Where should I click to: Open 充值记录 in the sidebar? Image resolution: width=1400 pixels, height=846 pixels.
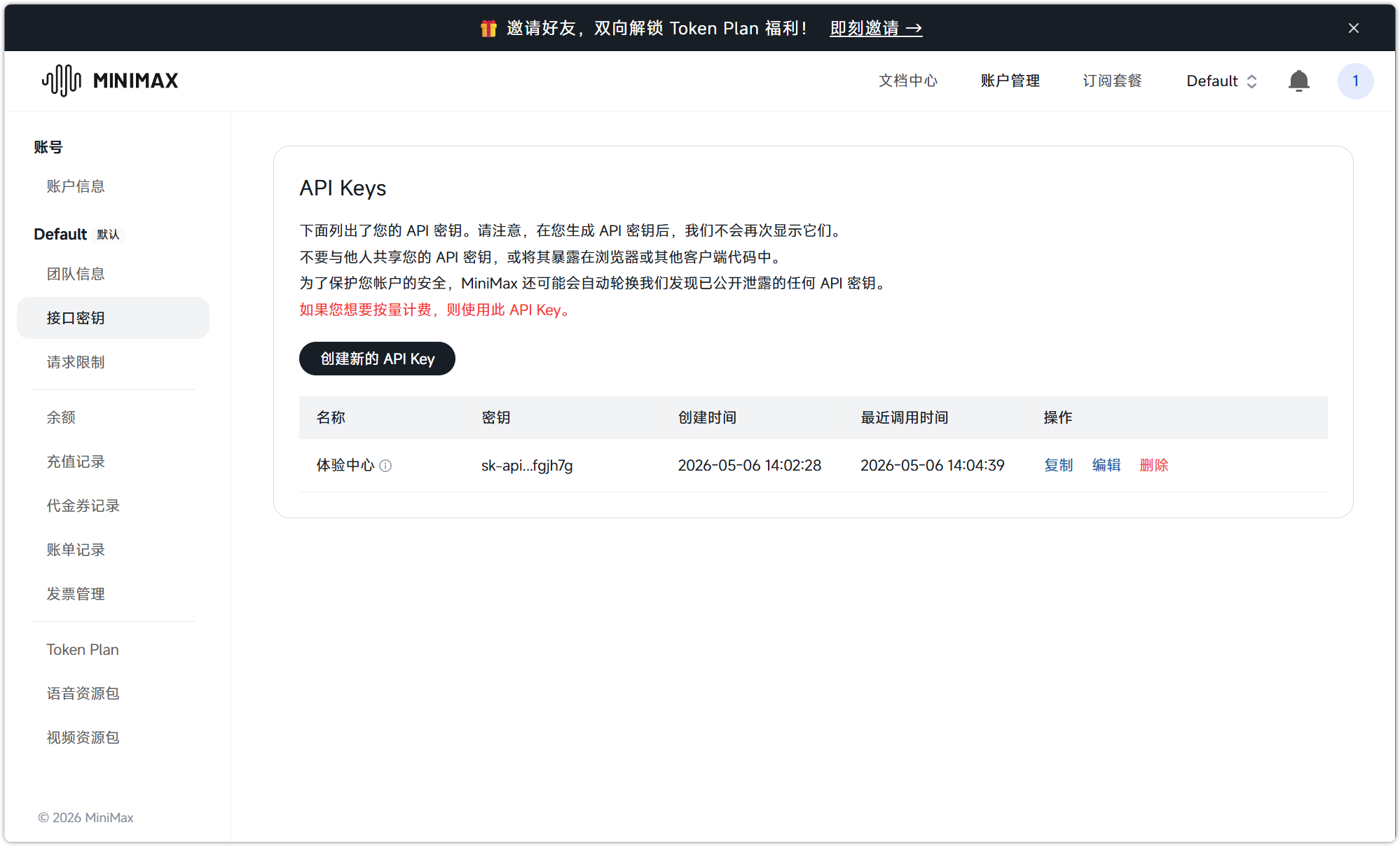pos(76,462)
